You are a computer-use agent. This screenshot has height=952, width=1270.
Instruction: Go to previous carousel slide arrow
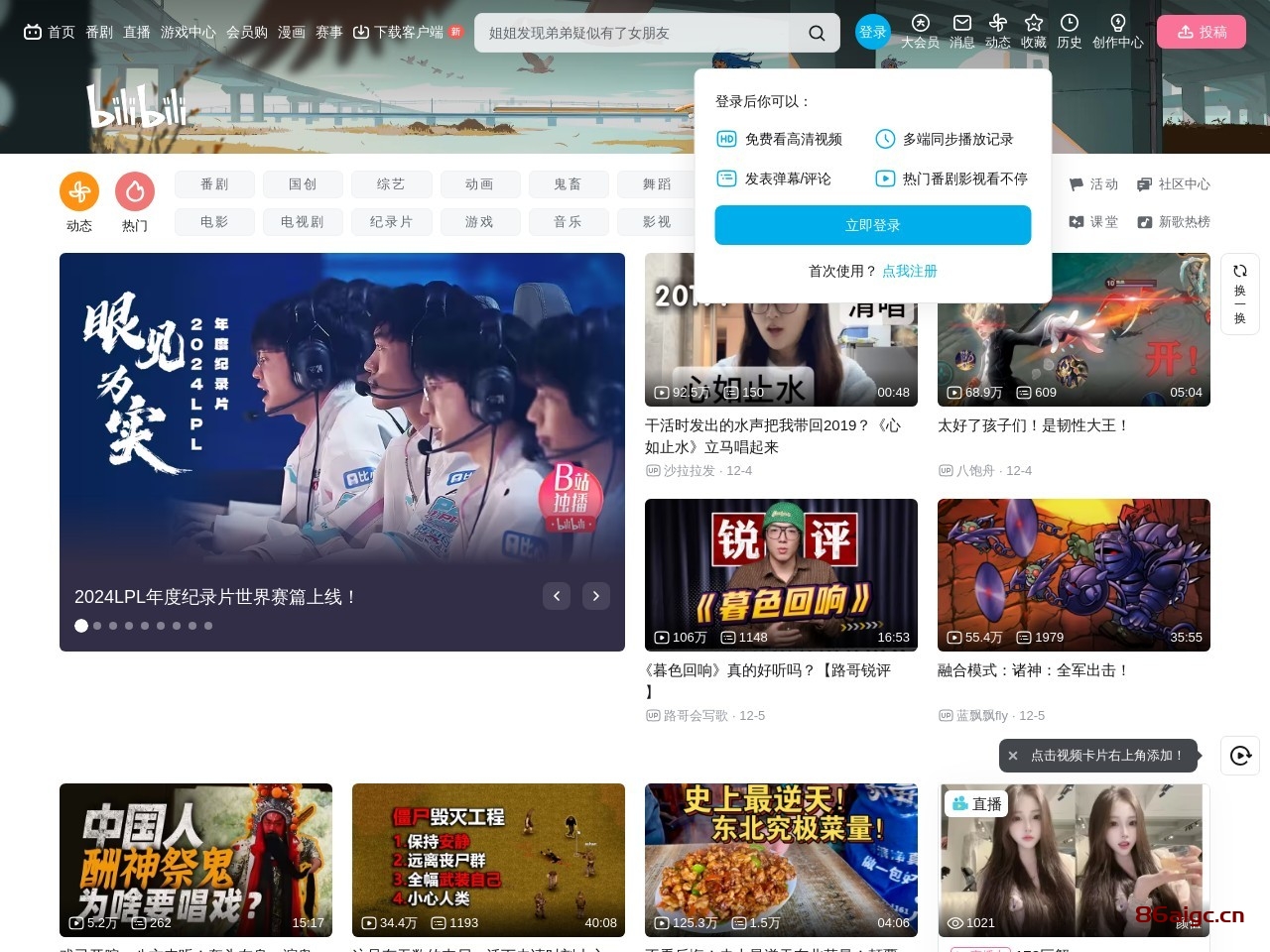tap(557, 596)
